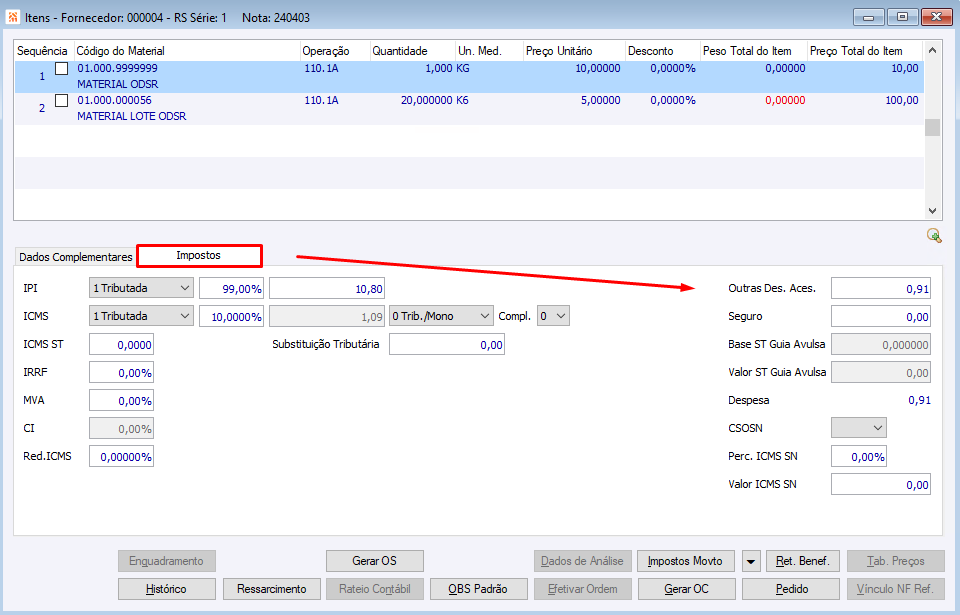Click the quantity cell 20,000000
The image size is (960, 615).
(x=427, y=100)
